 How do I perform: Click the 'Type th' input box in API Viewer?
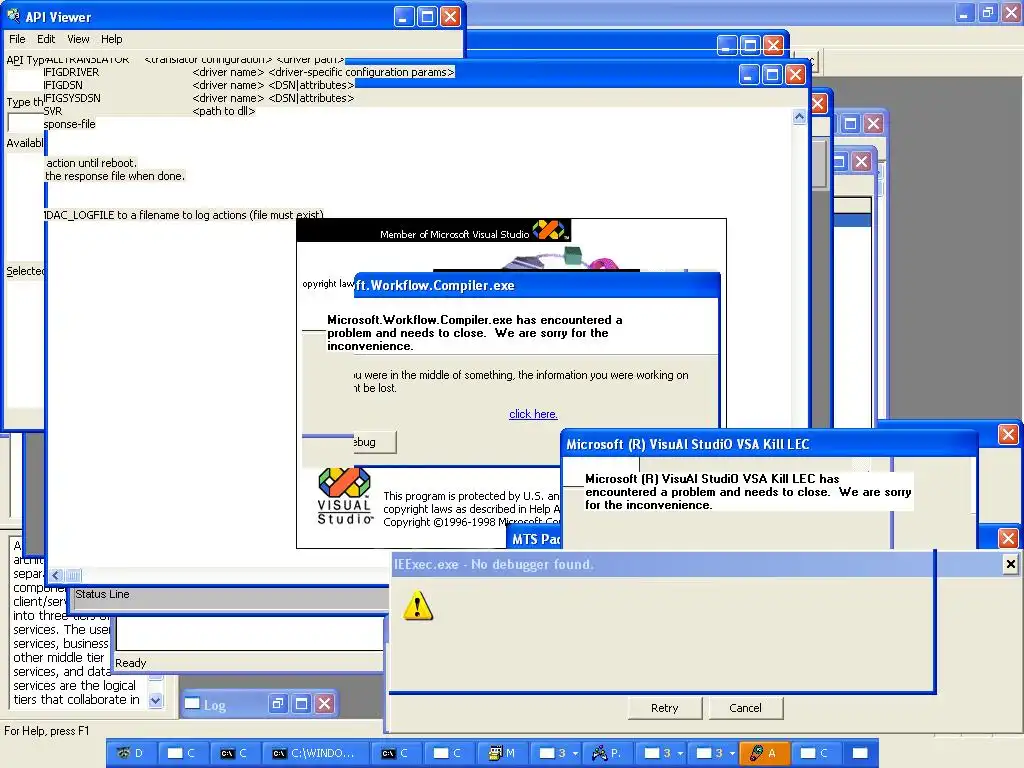pyautogui.click(x=25, y=122)
